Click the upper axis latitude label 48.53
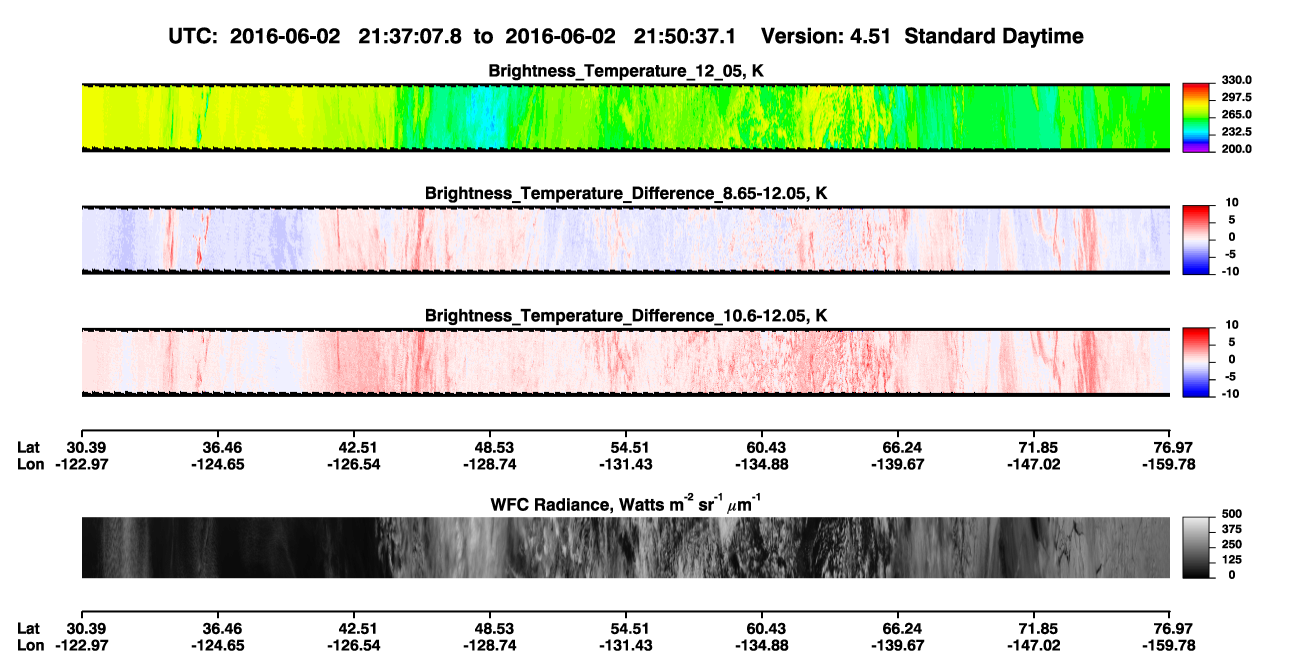The width and height of the screenshot is (1300, 667). (489, 448)
